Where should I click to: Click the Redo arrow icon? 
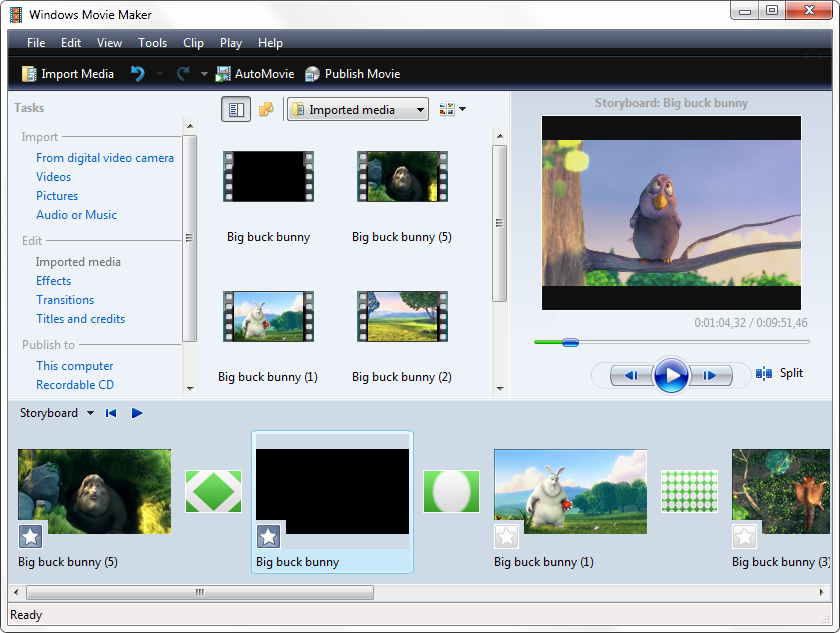point(183,73)
